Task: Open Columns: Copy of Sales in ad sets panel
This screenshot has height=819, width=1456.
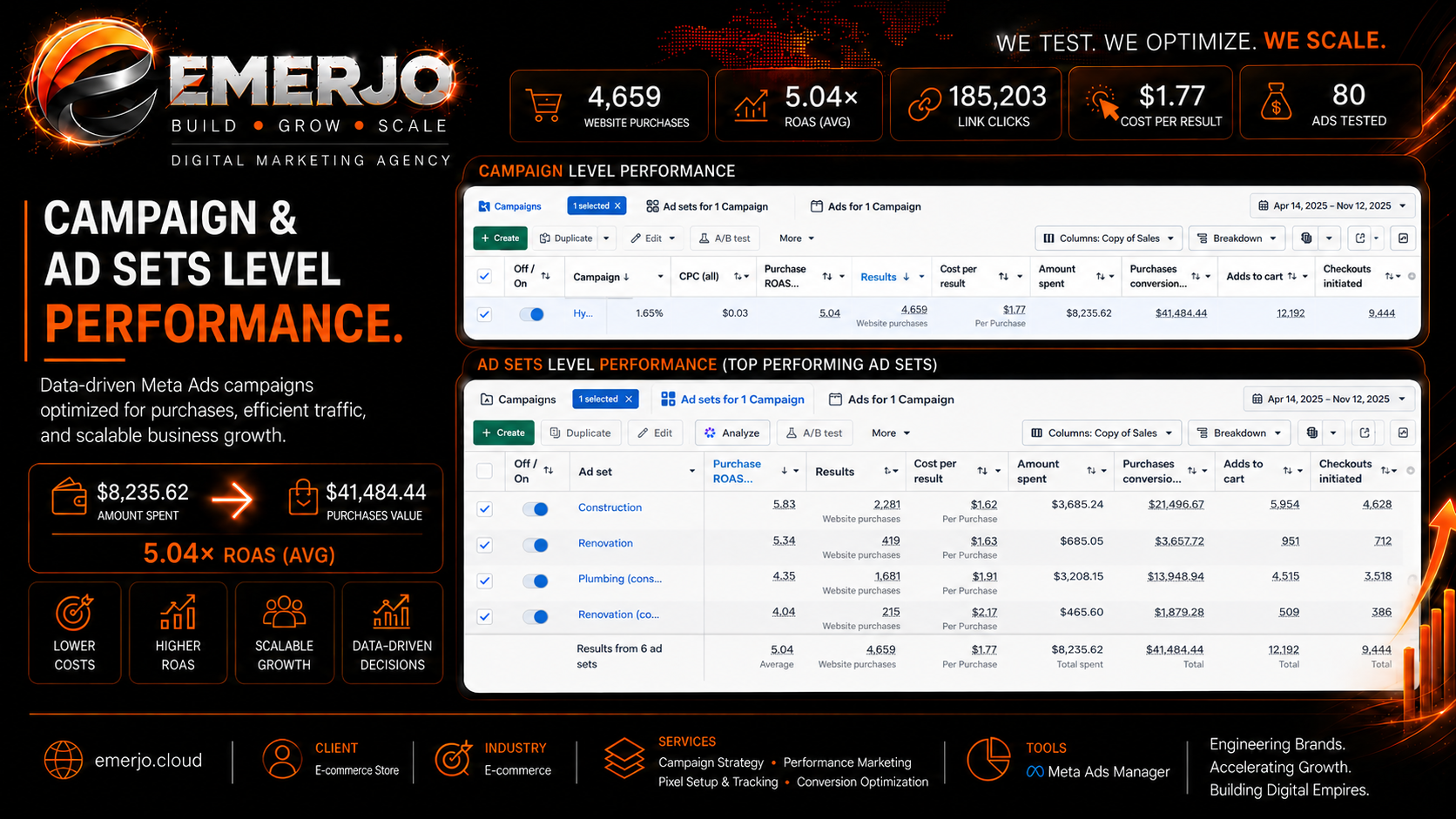Action: point(1102,433)
